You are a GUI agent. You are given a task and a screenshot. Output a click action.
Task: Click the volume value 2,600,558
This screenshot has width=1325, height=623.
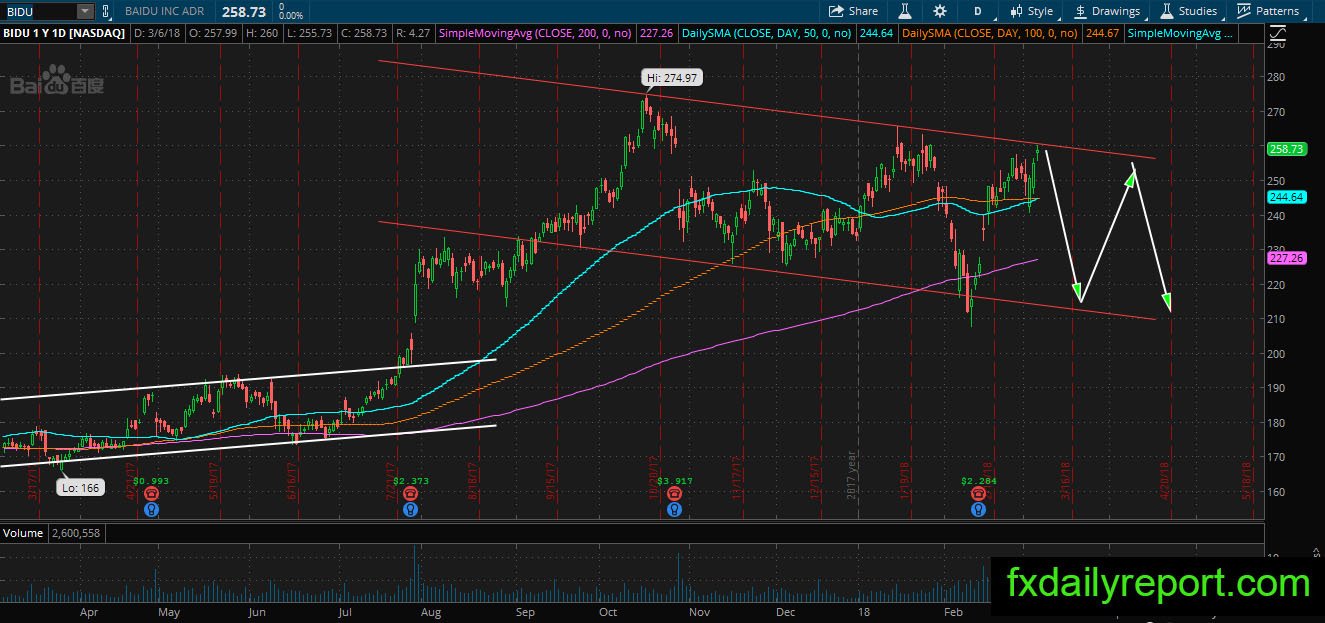tap(76, 533)
